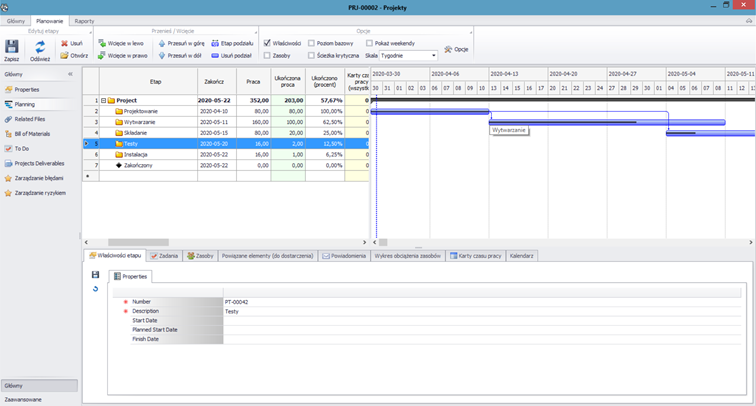The height and width of the screenshot is (406, 756).
Task: Select the Właściwości etapu tab
Action: click(115, 256)
